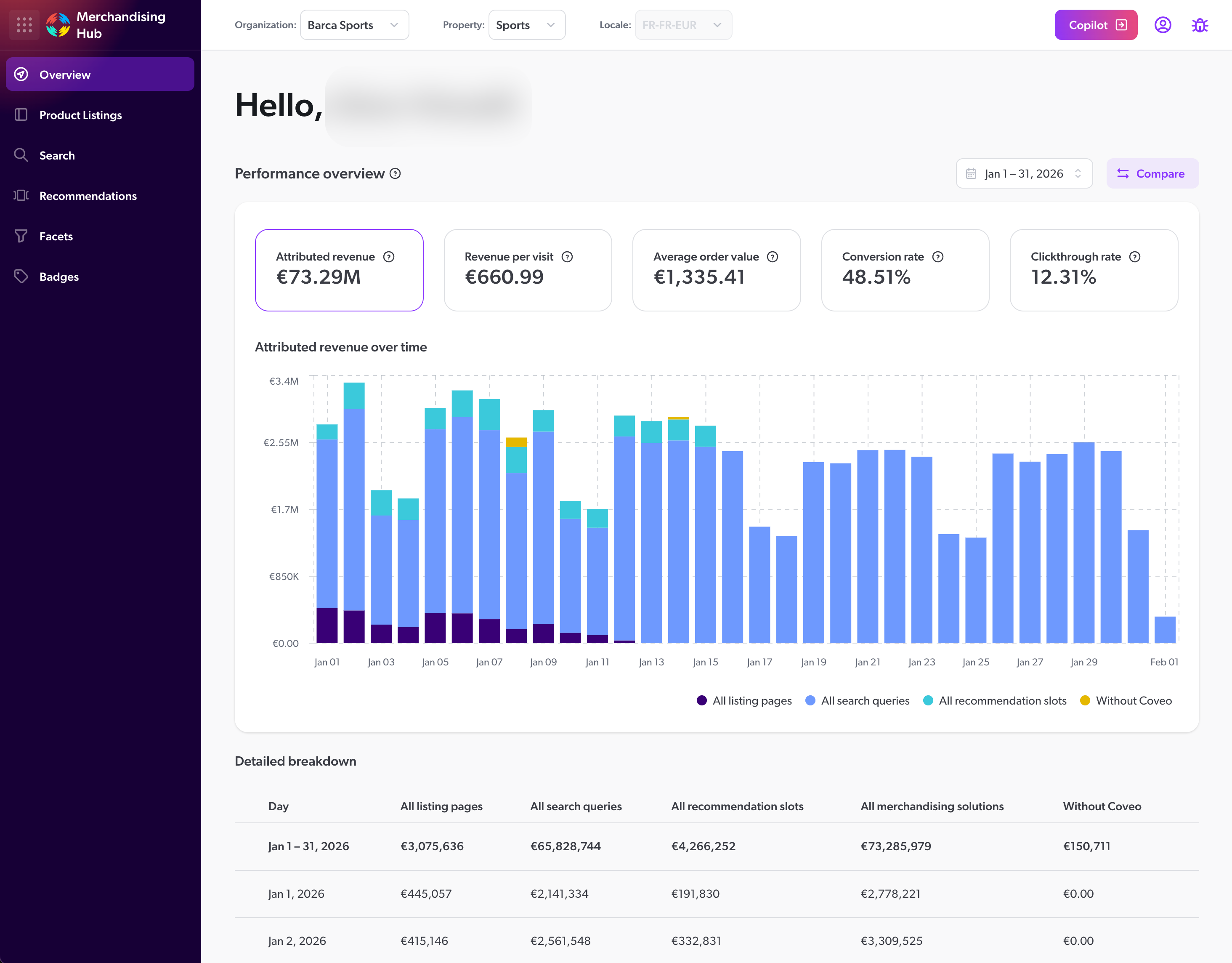Select the Product Listings menu item
The image size is (1232, 963).
pos(81,114)
